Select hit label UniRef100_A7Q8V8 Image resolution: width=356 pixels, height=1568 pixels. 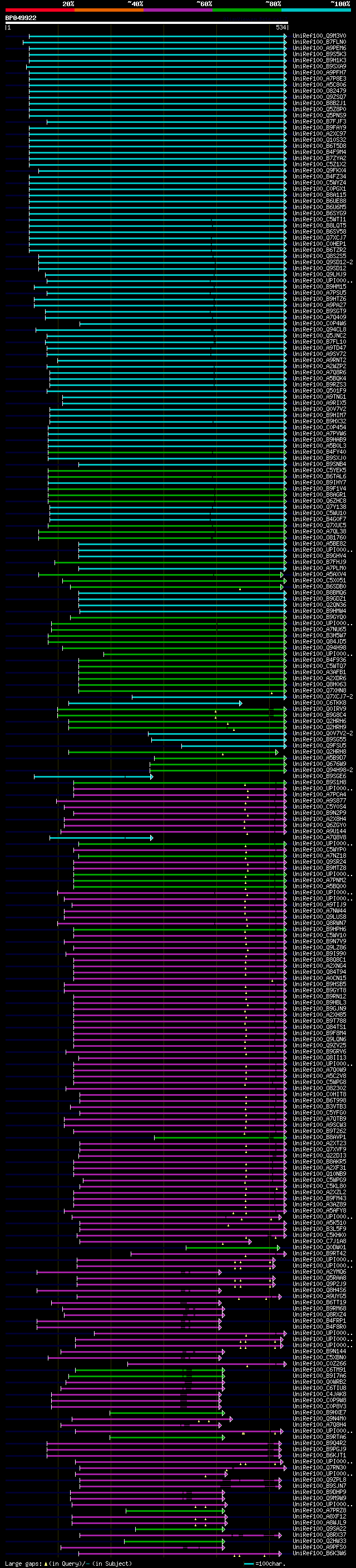click(x=319, y=838)
